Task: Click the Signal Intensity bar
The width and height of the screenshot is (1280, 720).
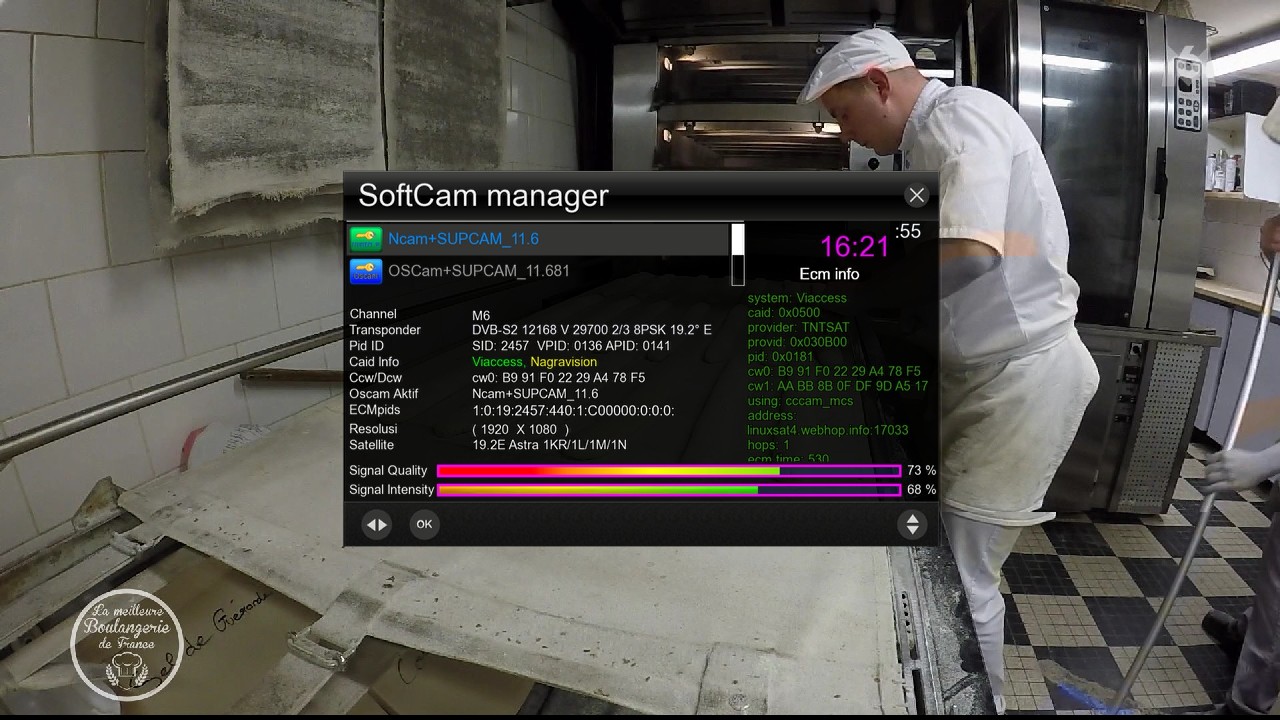Action: [669, 490]
